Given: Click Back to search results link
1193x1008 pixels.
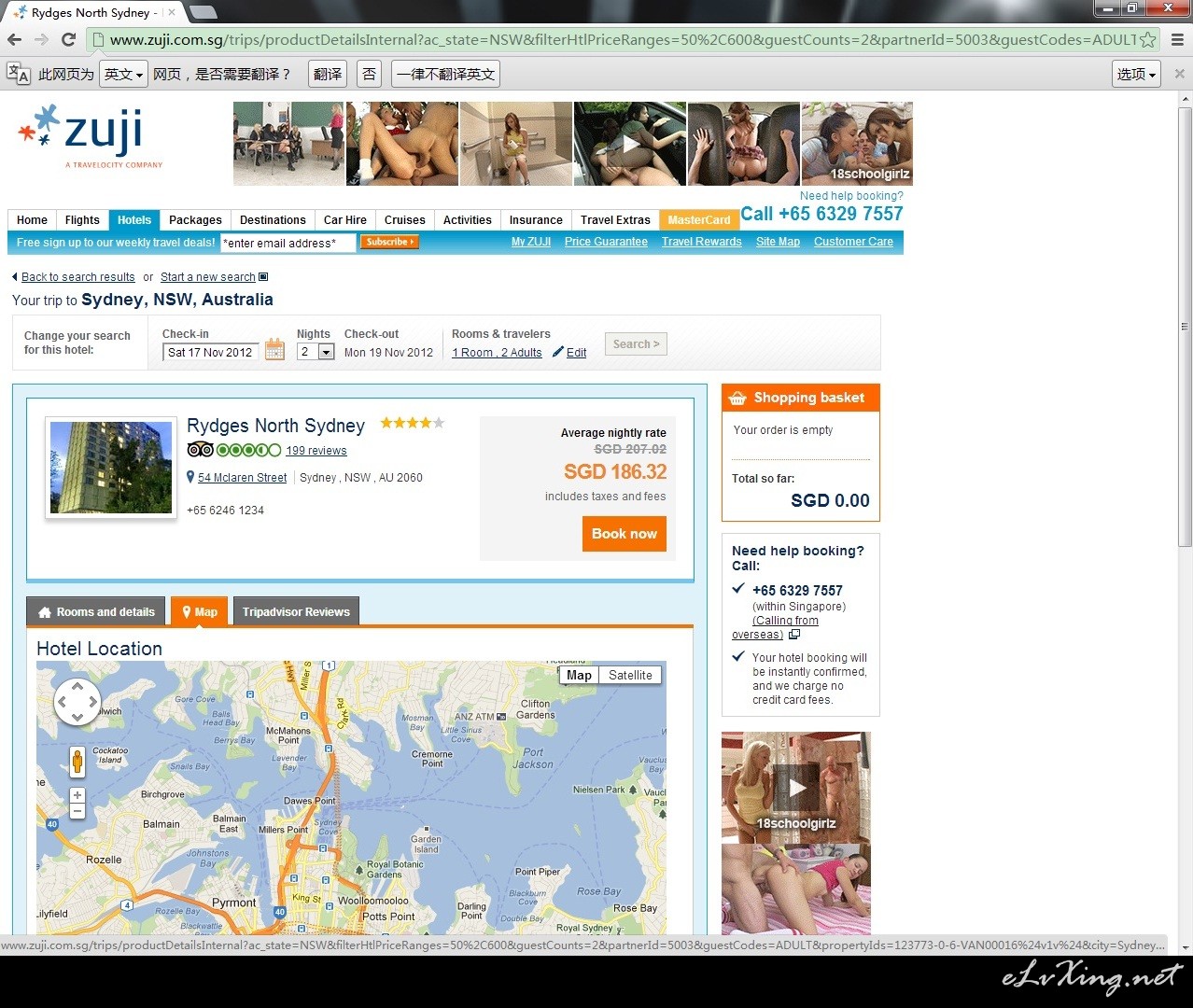Looking at the screenshot, I should click(x=78, y=277).
